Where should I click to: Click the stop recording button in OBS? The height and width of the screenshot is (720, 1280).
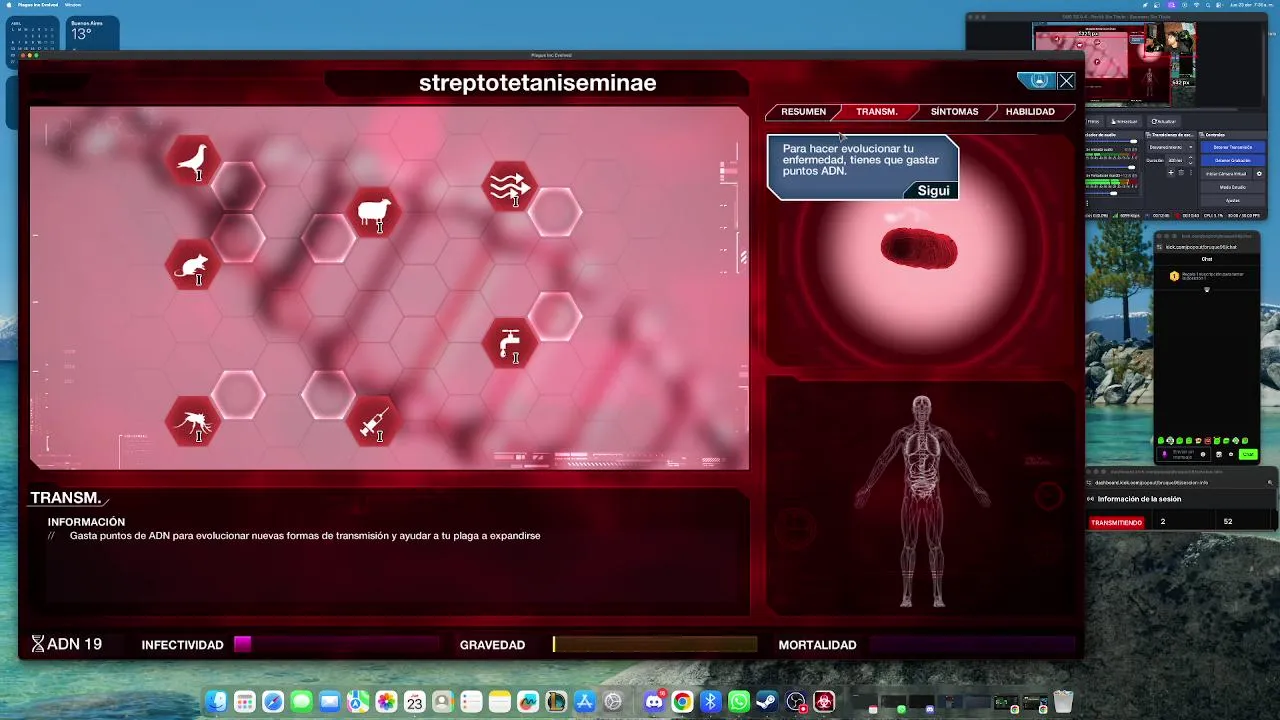pyautogui.click(x=1233, y=160)
